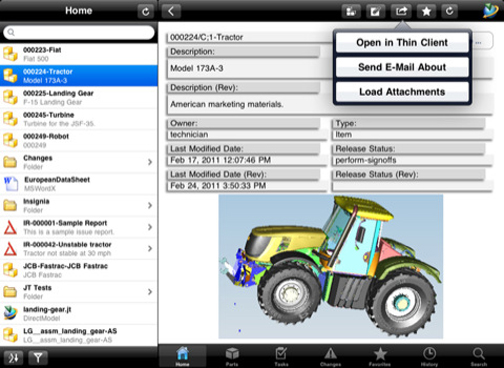Add item to favorites with star icon

click(426, 11)
